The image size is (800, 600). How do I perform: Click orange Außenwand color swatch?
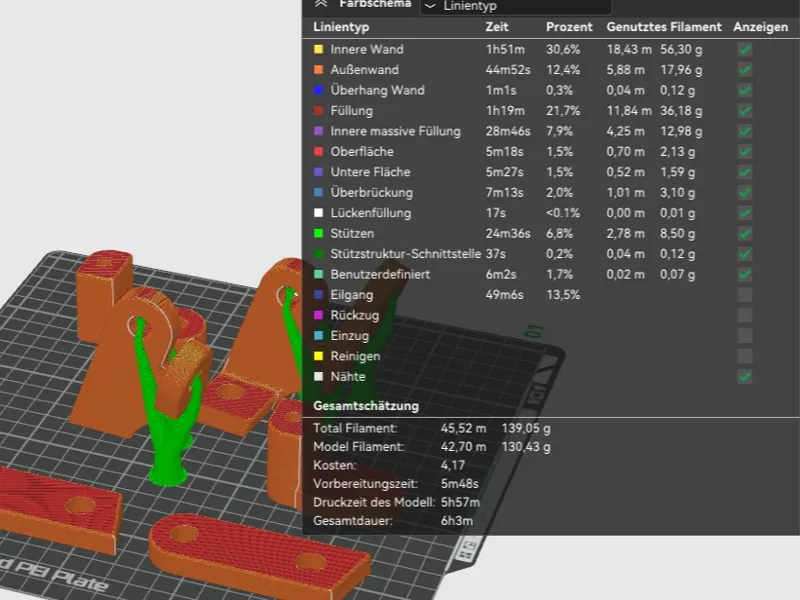point(318,70)
